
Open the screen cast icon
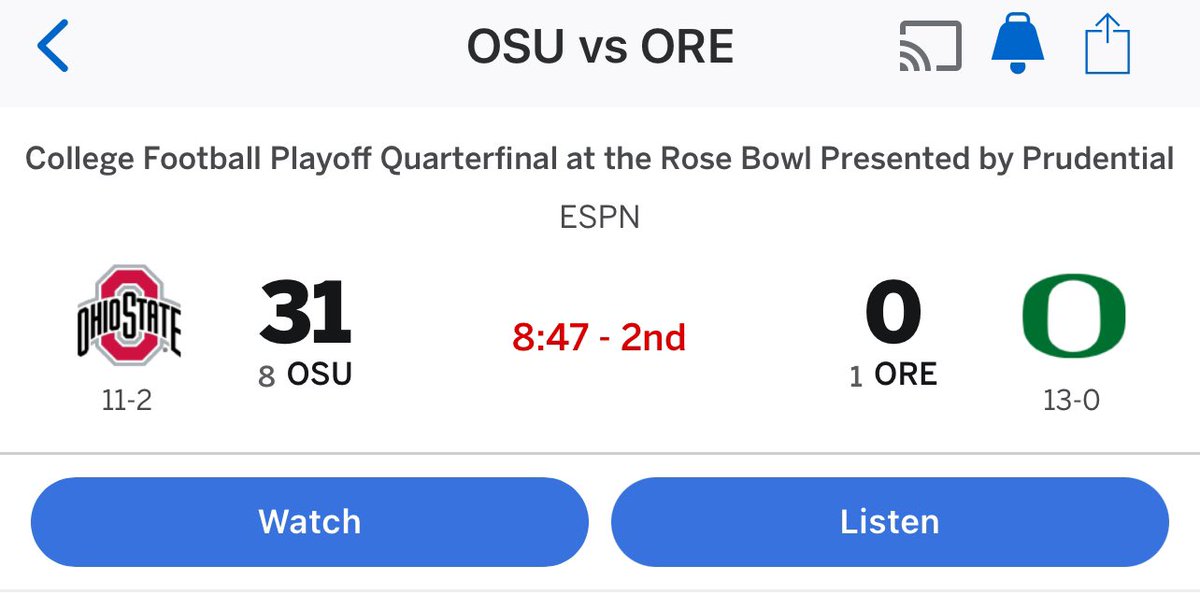coord(930,47)
